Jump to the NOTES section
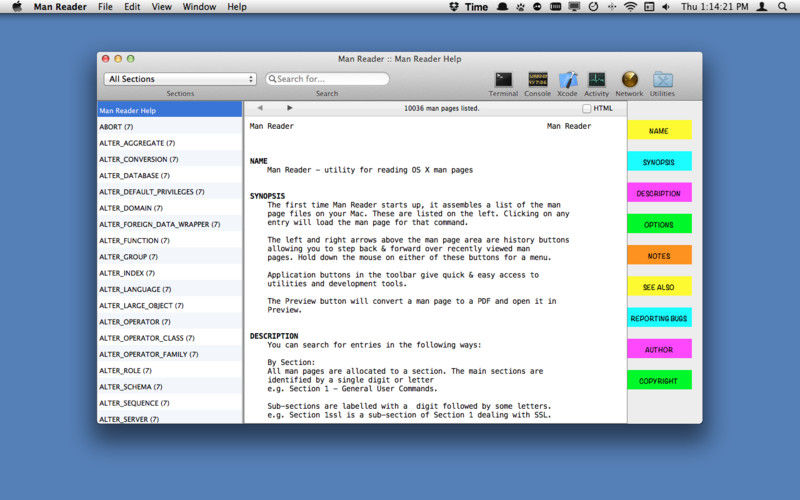This screenshot has height=500, width=800. pyautogui.click(x=659, y=255)
